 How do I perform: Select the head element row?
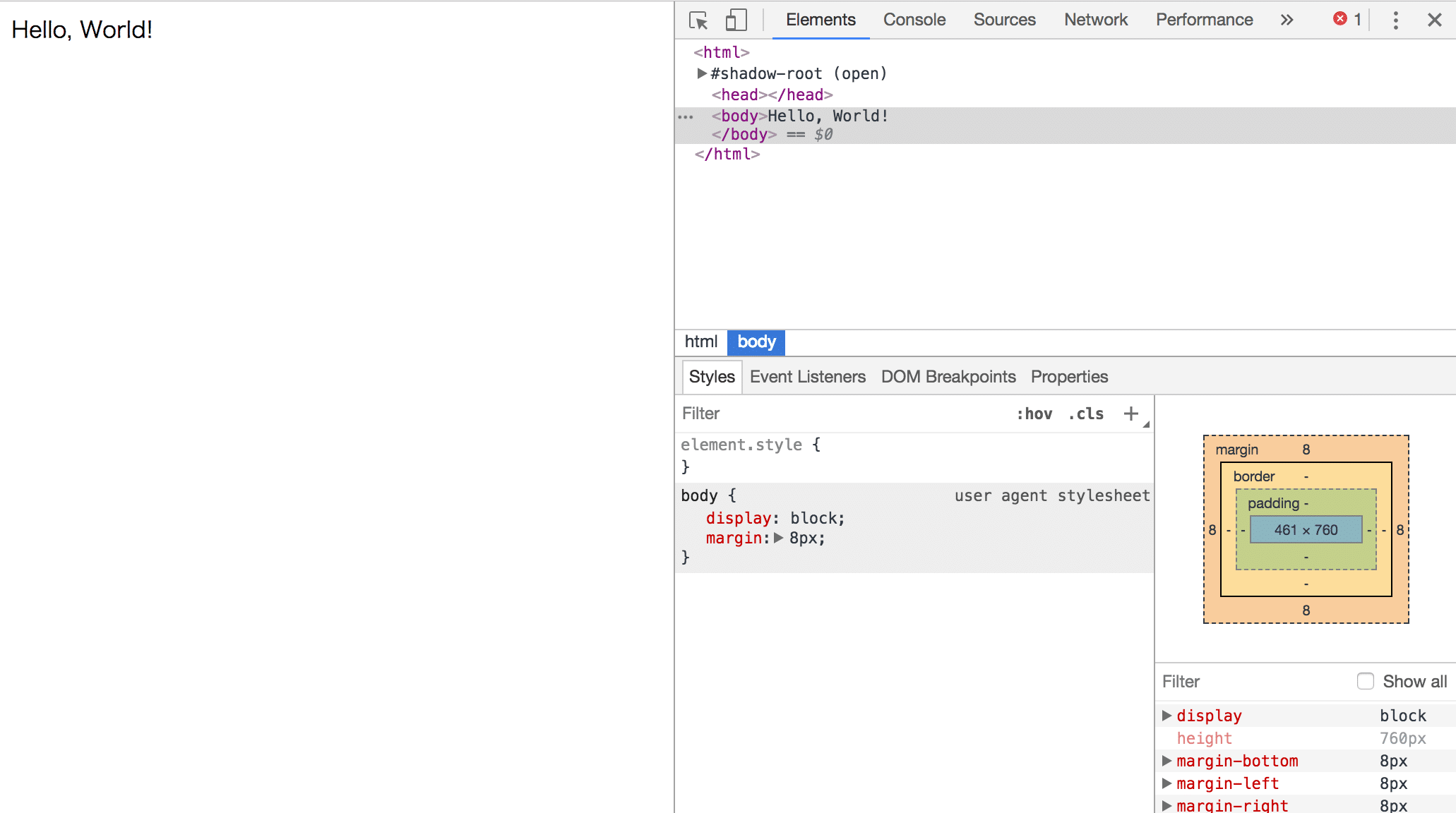tap(772, 95)
